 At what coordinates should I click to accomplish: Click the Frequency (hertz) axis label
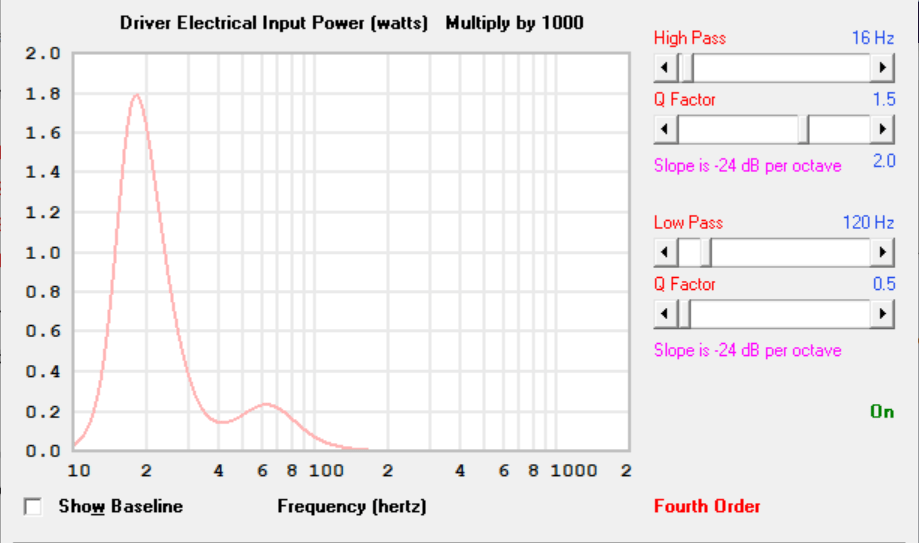(352, 506)
